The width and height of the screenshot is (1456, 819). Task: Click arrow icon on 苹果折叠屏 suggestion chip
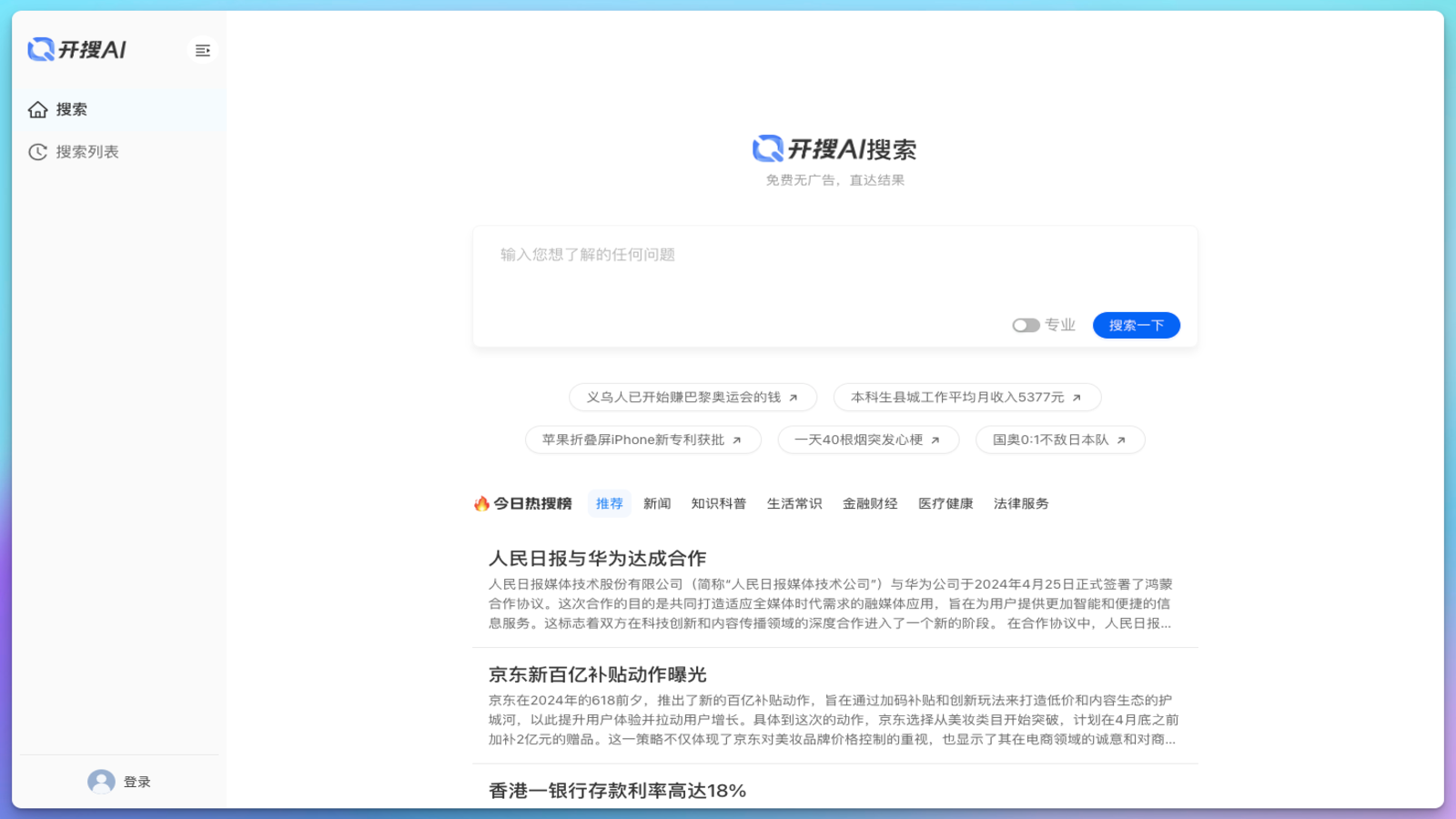pos(737,440)
